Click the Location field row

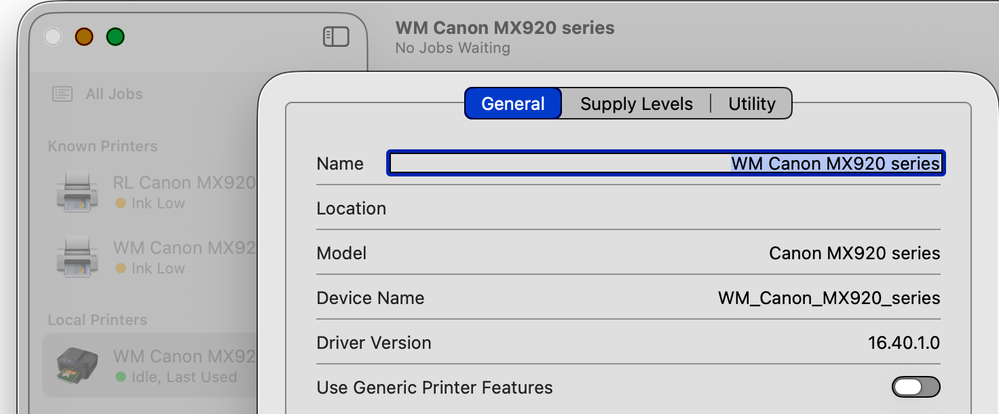coord(628,208)
